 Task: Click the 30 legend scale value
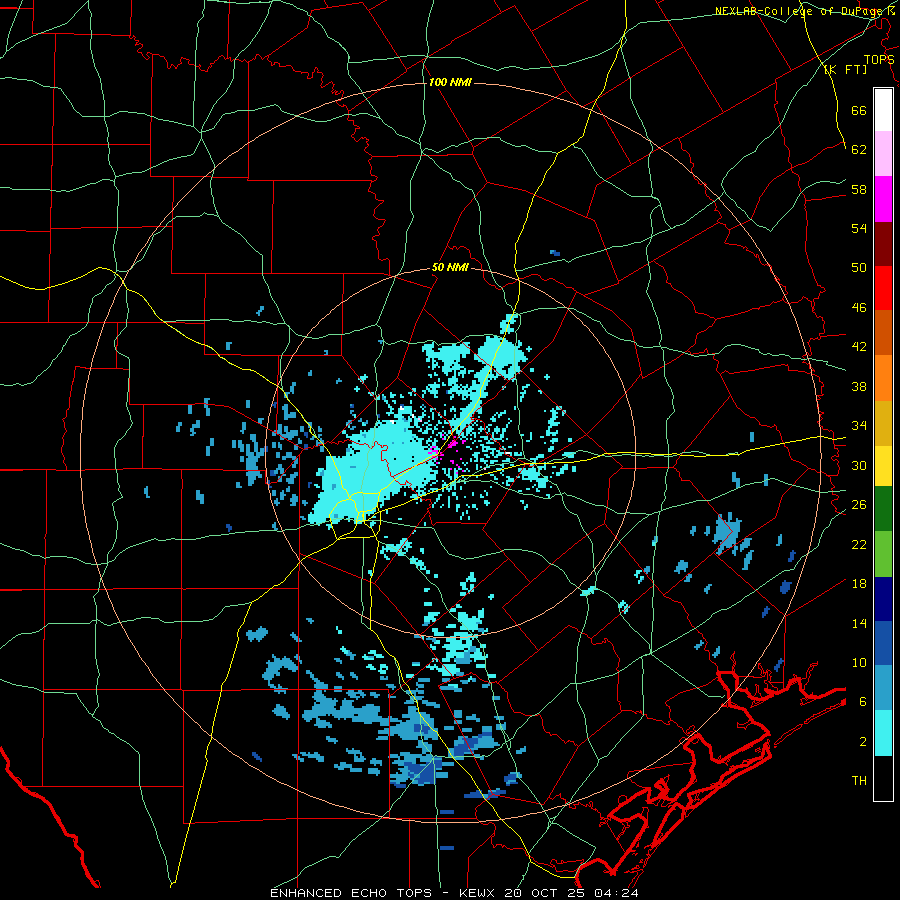point(859,465)
